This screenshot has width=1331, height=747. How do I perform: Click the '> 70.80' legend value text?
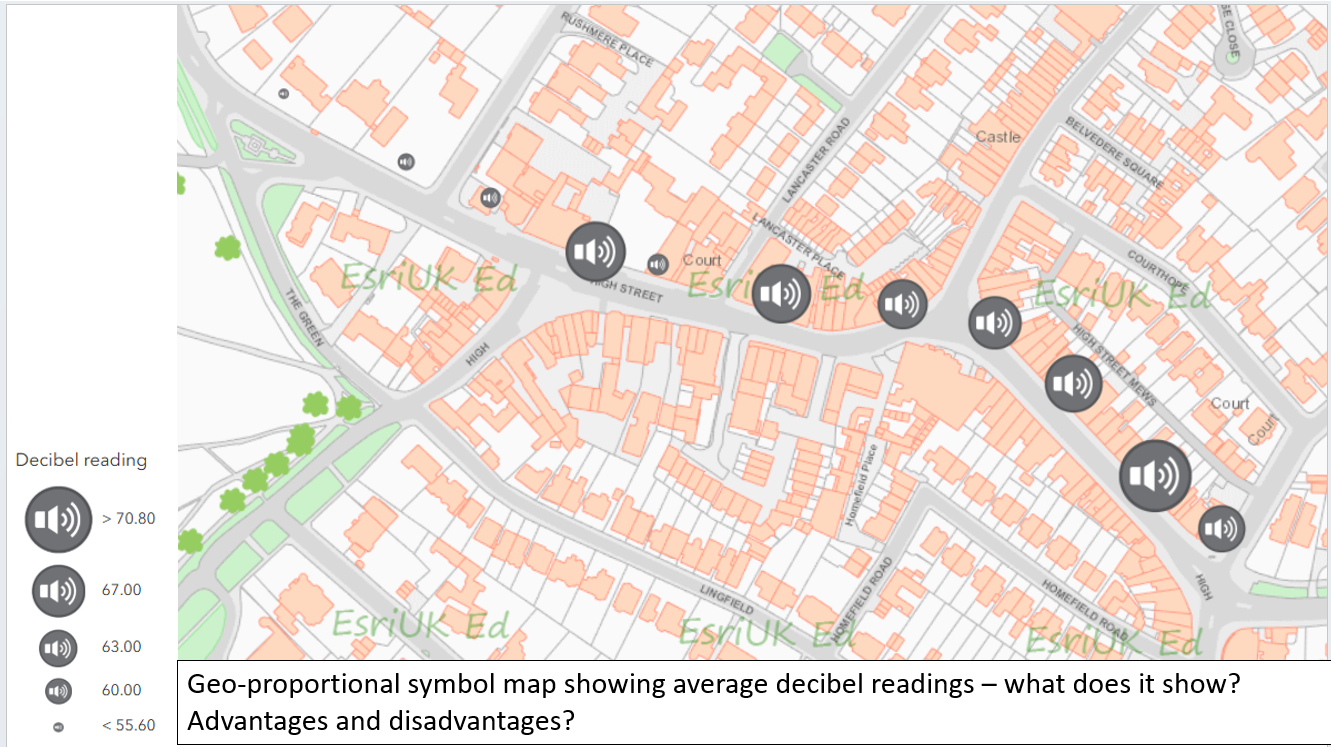(x=129, y=519)
